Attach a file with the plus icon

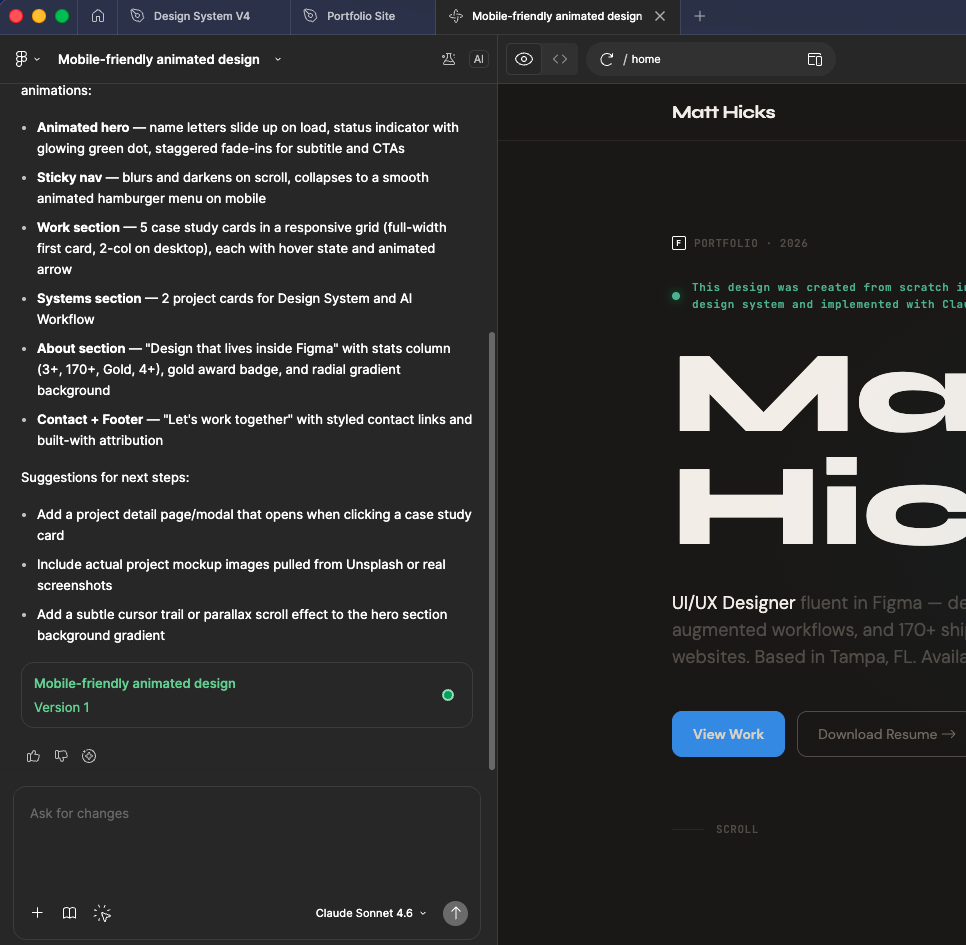click(x=37, y=913)
